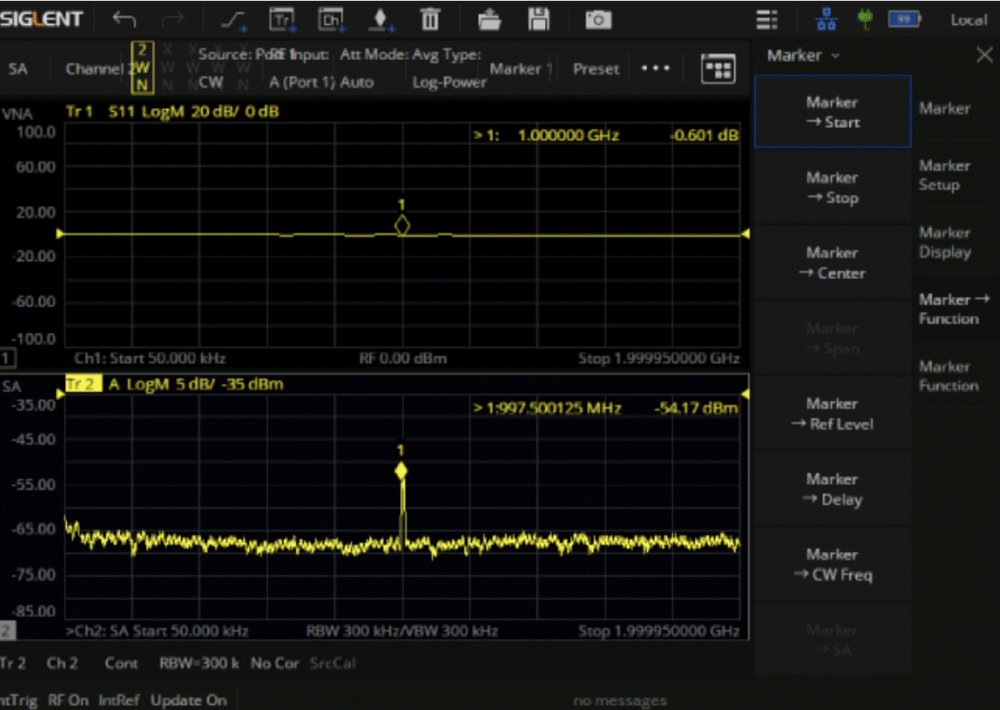Select the Marker Display tab

click(x=945, y=242)
